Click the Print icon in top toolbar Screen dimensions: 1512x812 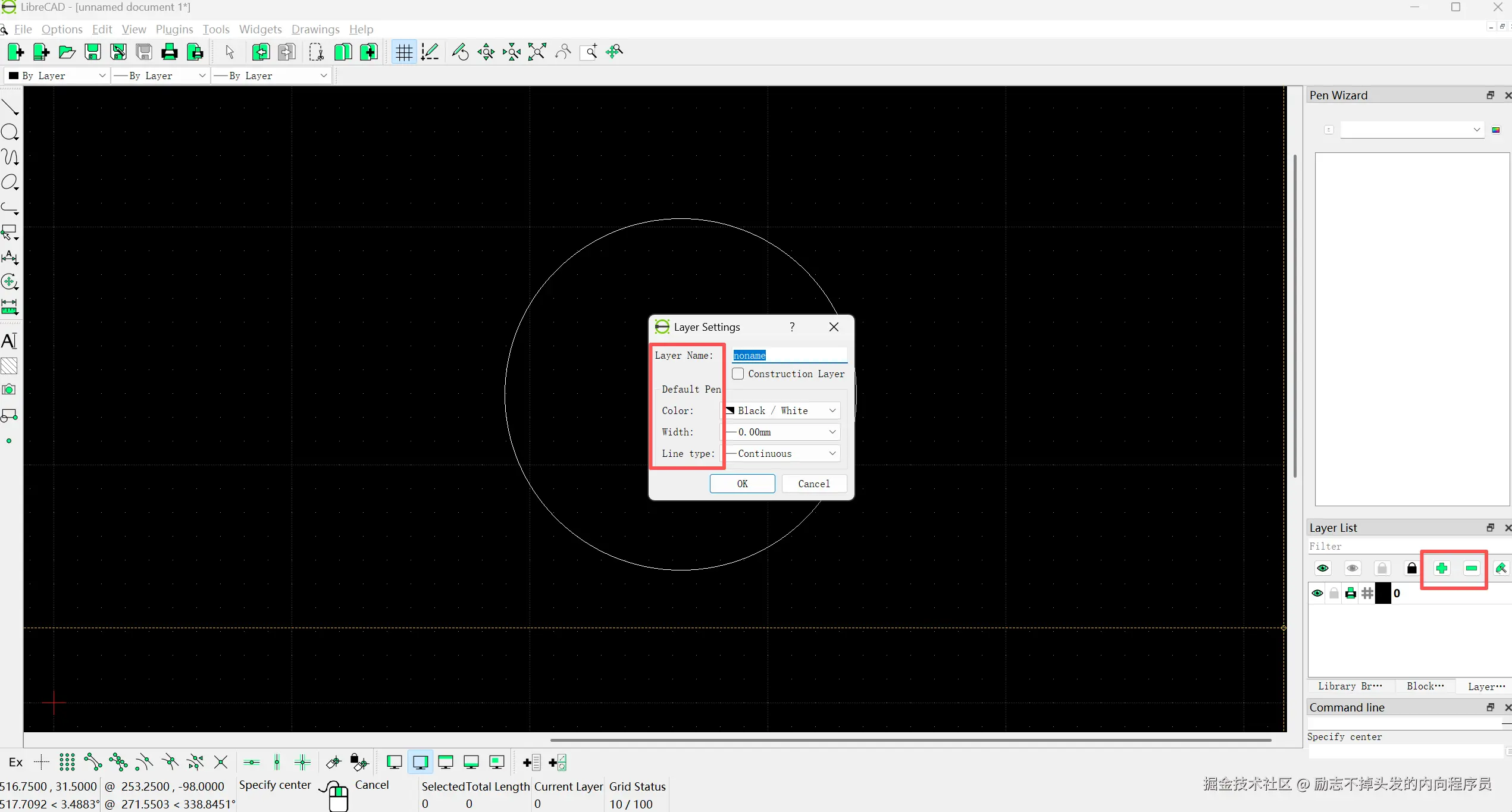pyautogui.click(x=170, y=52)
